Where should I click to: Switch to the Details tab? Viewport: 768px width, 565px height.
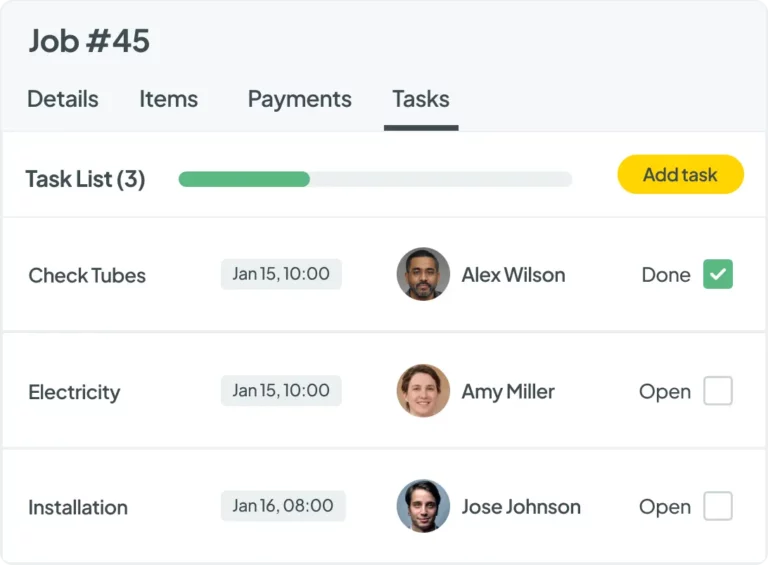63,99
